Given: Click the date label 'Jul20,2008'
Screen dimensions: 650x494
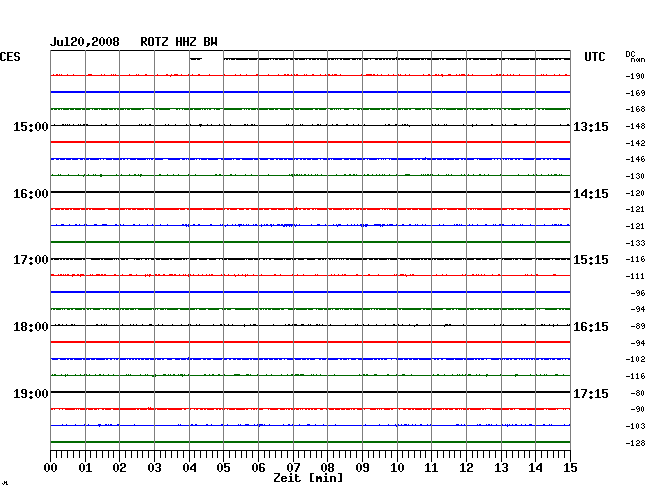Looking at the screenshot, I should point(85,42).
